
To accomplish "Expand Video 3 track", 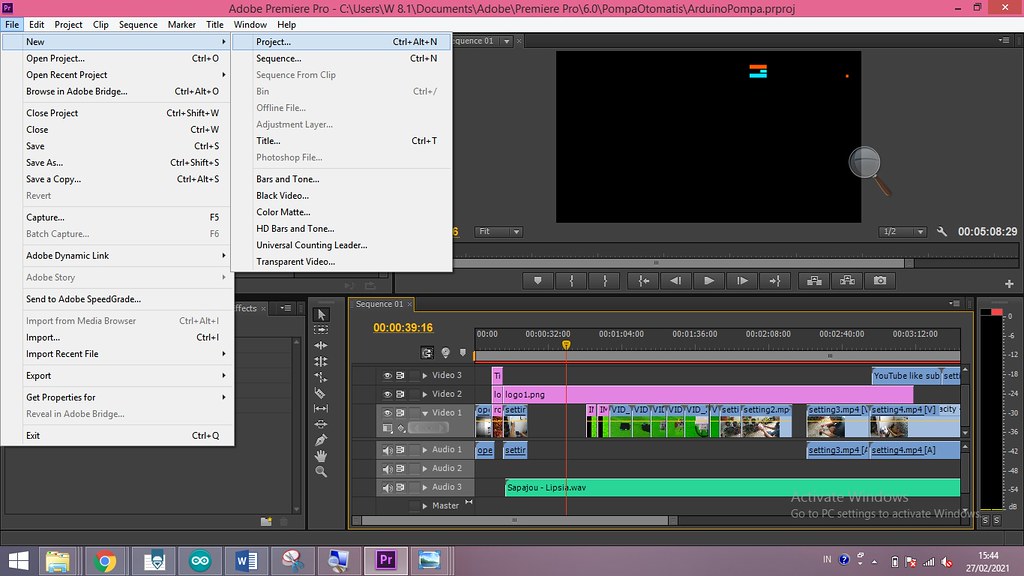I will pyautogui.click(x=424, y=376).
